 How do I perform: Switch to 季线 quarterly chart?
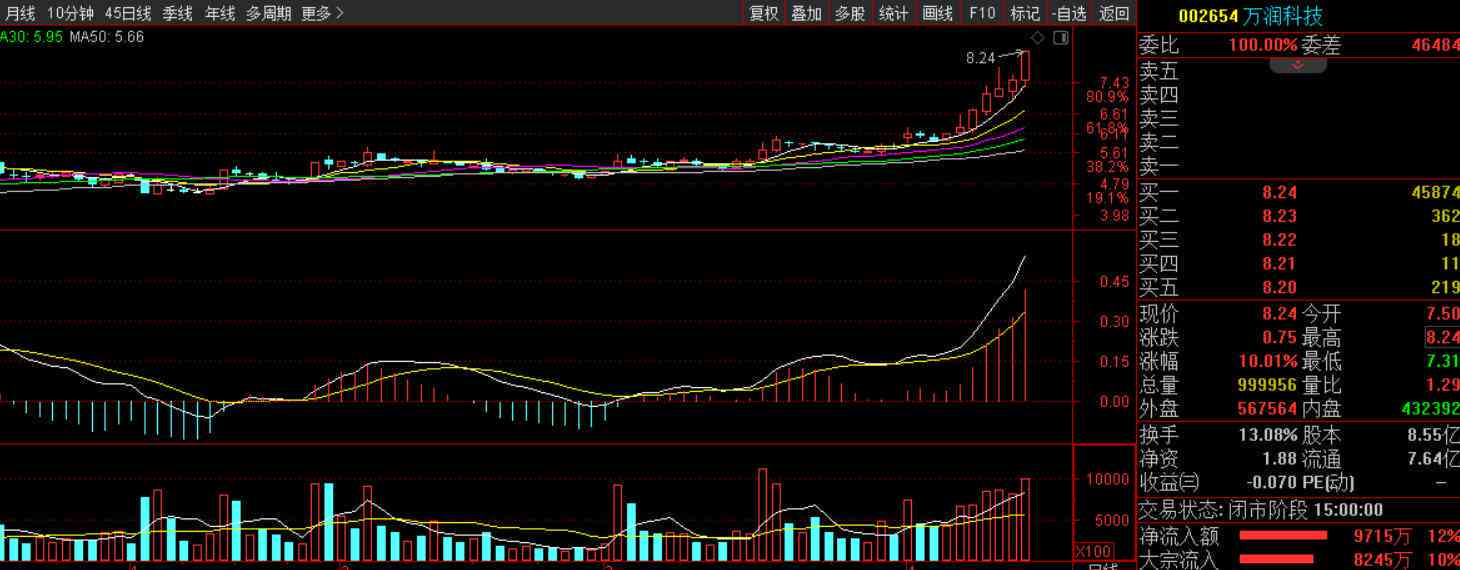[178, 13]
